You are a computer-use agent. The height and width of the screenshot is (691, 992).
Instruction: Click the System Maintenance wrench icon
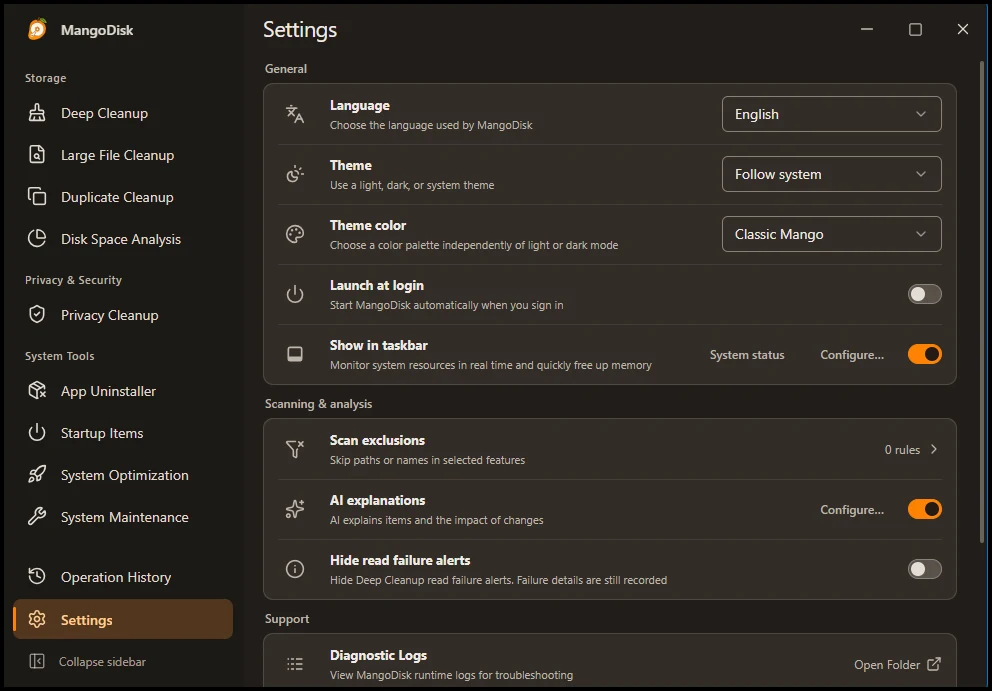[x=37, y=517]
